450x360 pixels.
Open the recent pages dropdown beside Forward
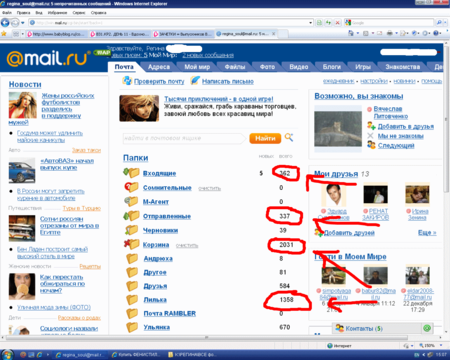[23, 23]
